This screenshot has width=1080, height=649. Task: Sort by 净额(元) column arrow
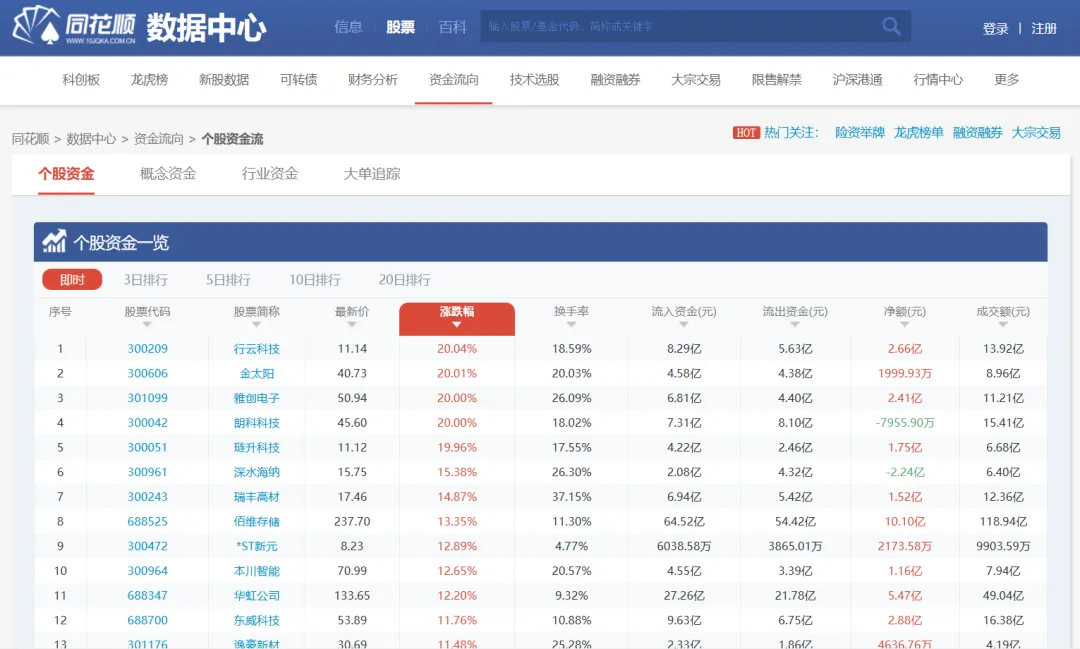tap(904, 324)
